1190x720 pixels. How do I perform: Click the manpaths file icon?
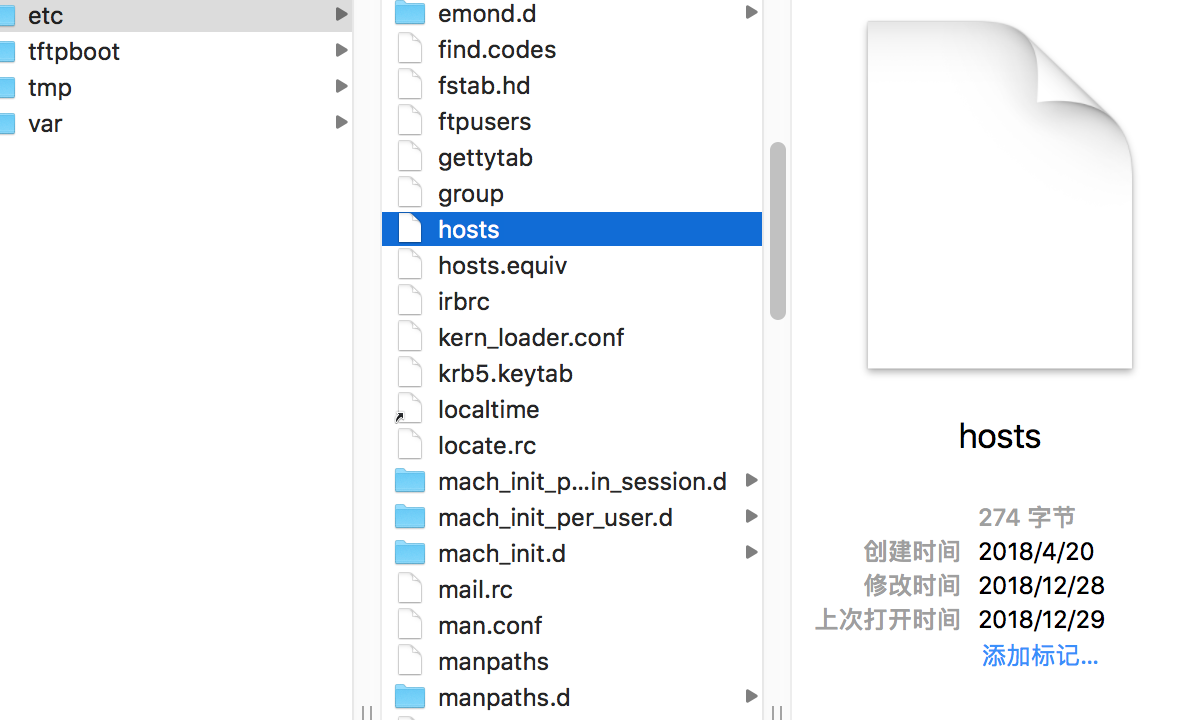click(410, 662)
